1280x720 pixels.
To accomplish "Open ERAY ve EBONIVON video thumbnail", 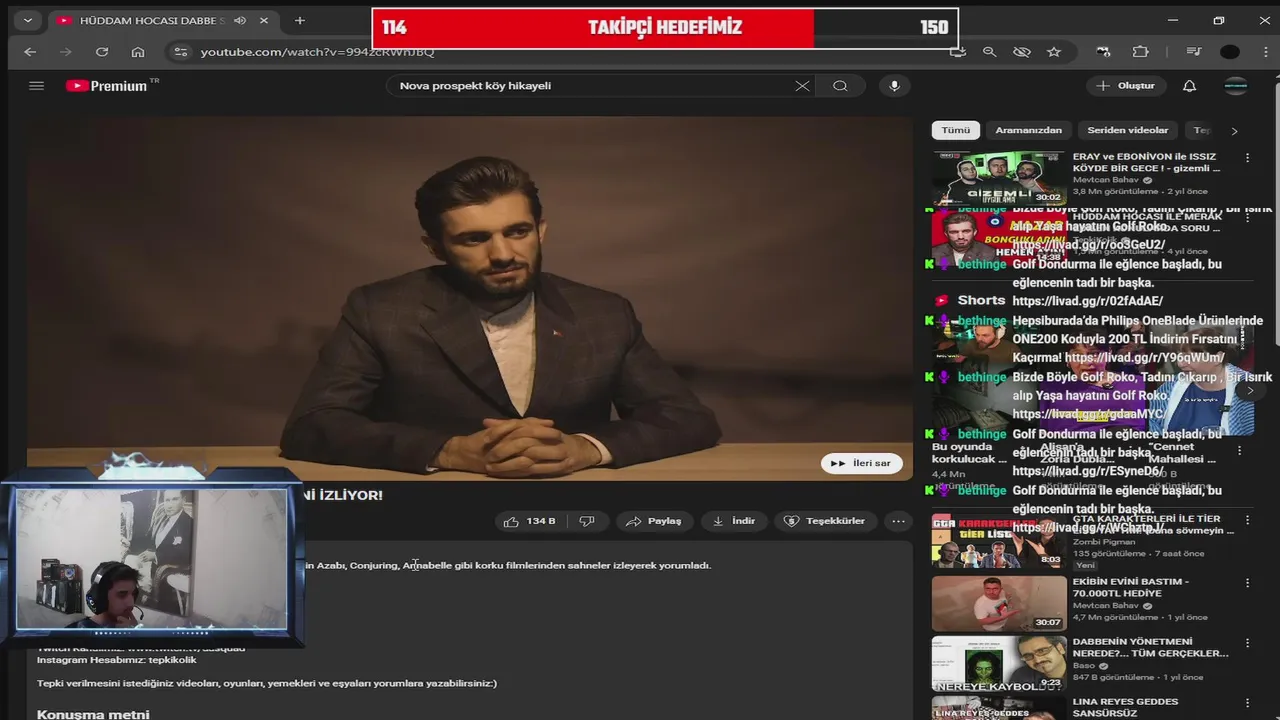I will [999, 178].
